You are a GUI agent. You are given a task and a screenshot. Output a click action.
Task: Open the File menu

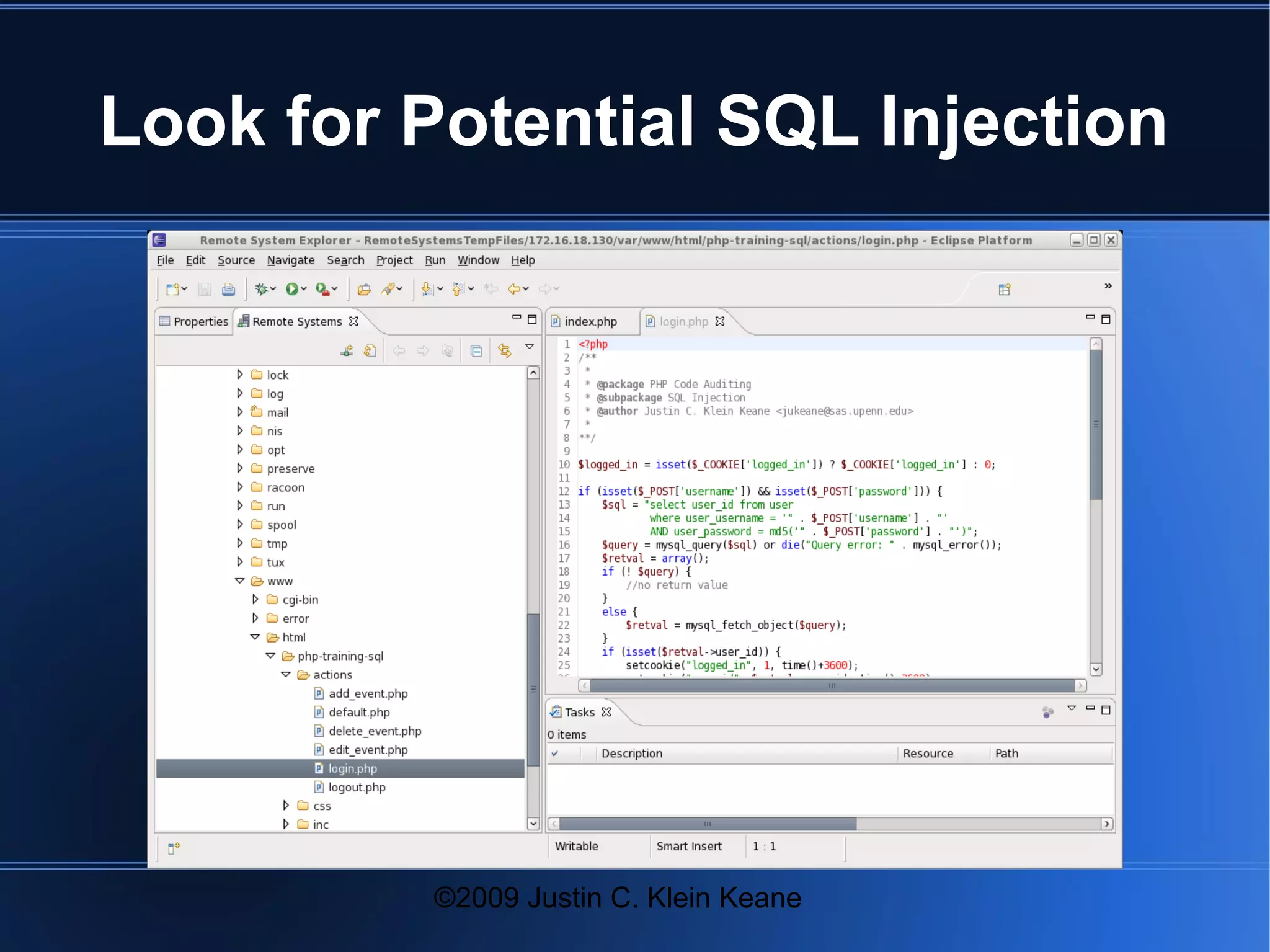click(165, 260)
